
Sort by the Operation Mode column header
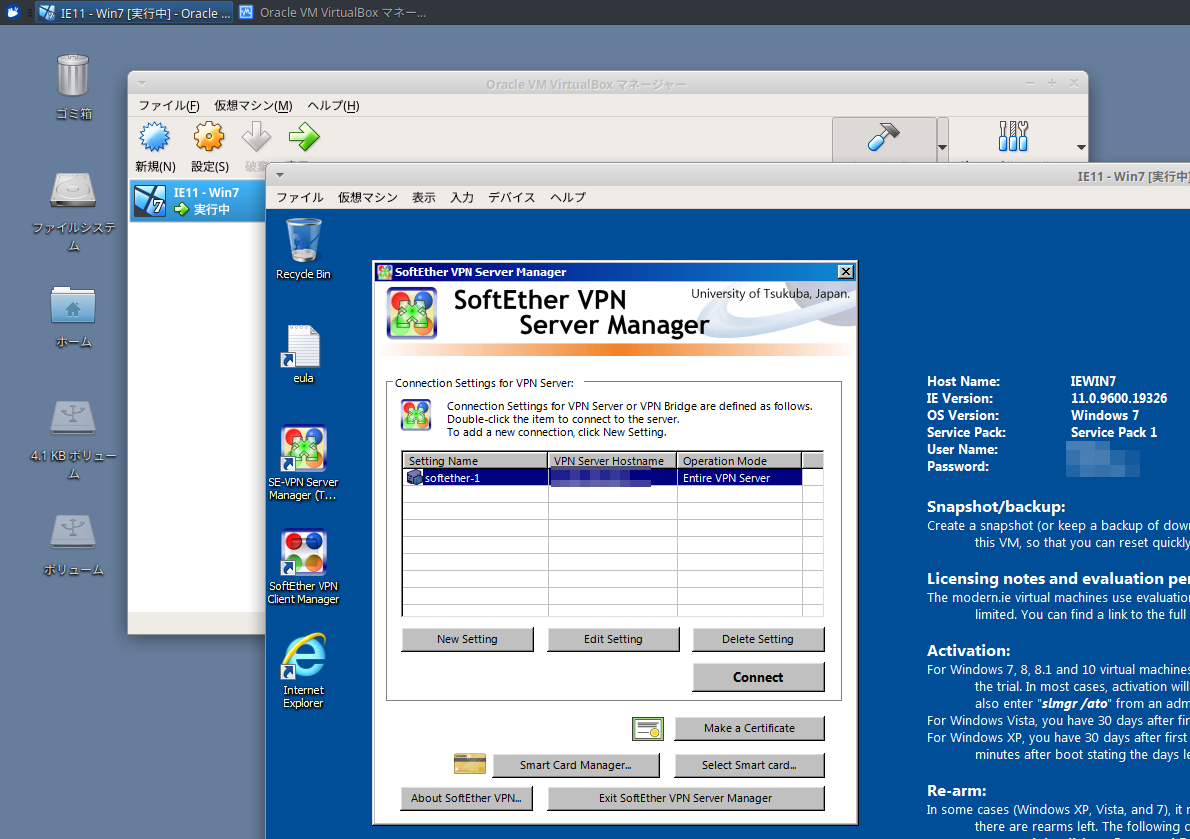point(738,460)
